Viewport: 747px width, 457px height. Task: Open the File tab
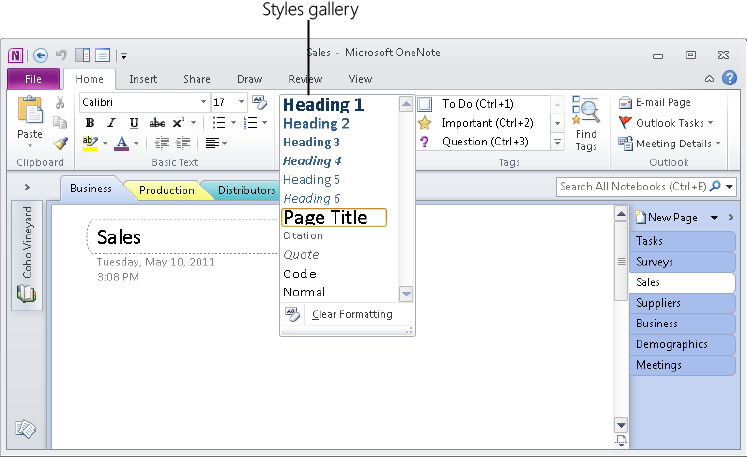tap(33, 79)
